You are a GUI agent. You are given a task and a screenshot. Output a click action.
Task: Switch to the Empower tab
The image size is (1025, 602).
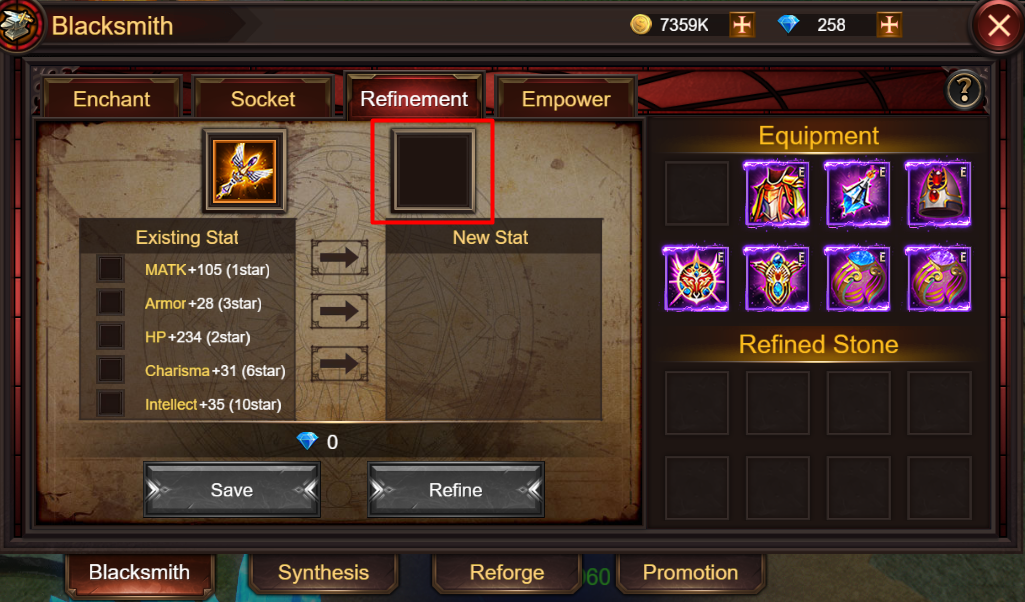click(x=566, y=99)
